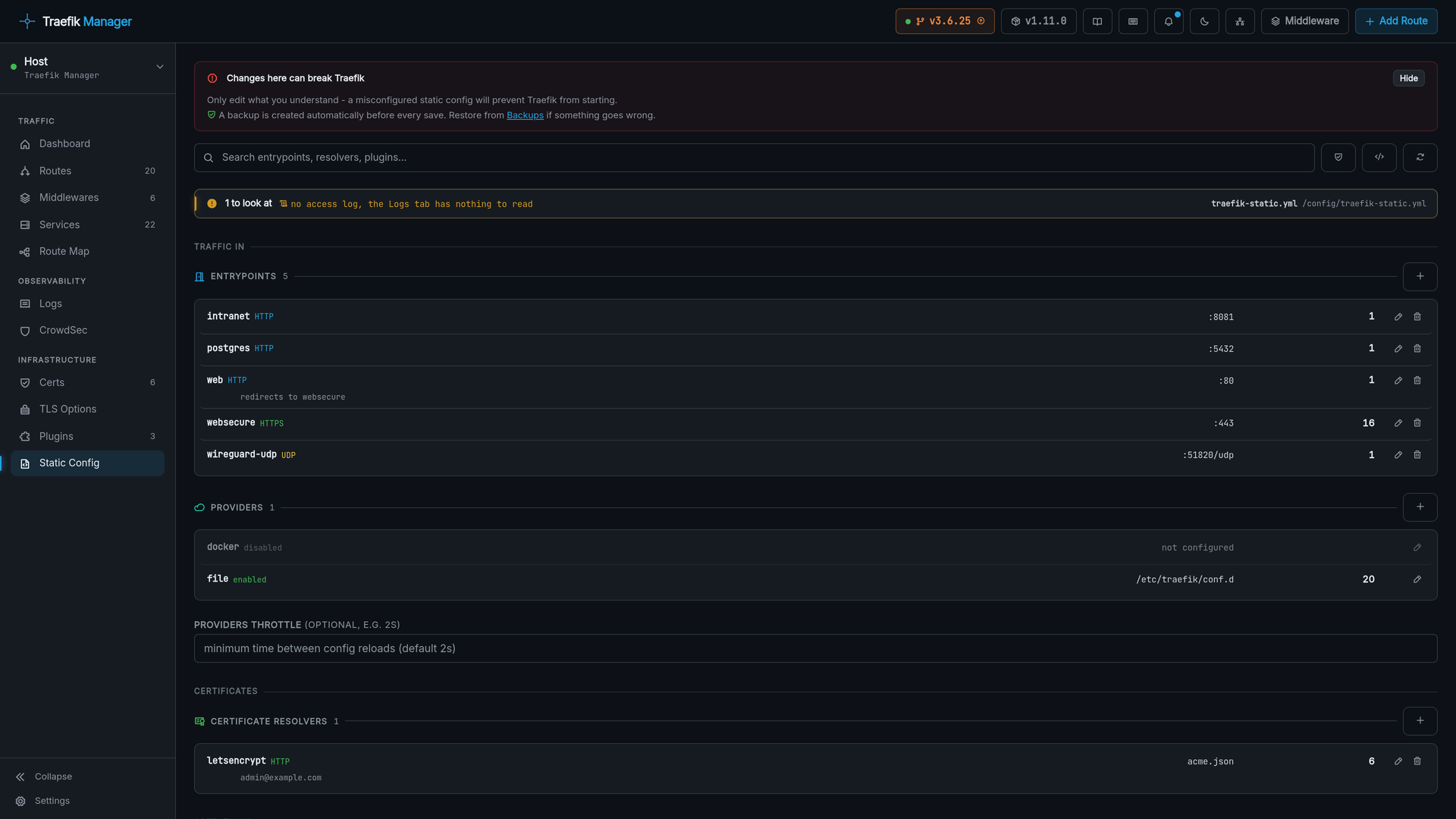Open TLS Options
Screen dimensions: 1456x819
87,409
